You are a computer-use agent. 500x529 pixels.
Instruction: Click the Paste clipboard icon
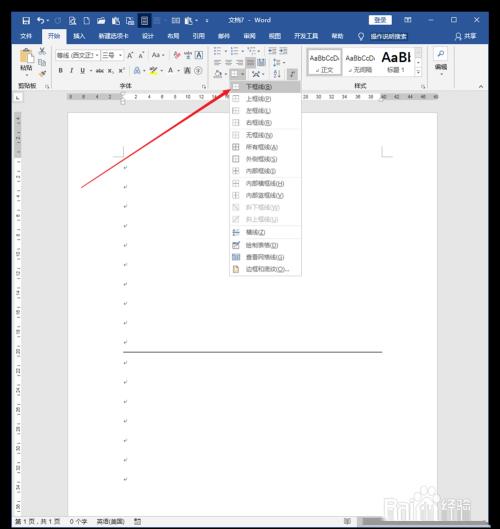pos(26,56)
